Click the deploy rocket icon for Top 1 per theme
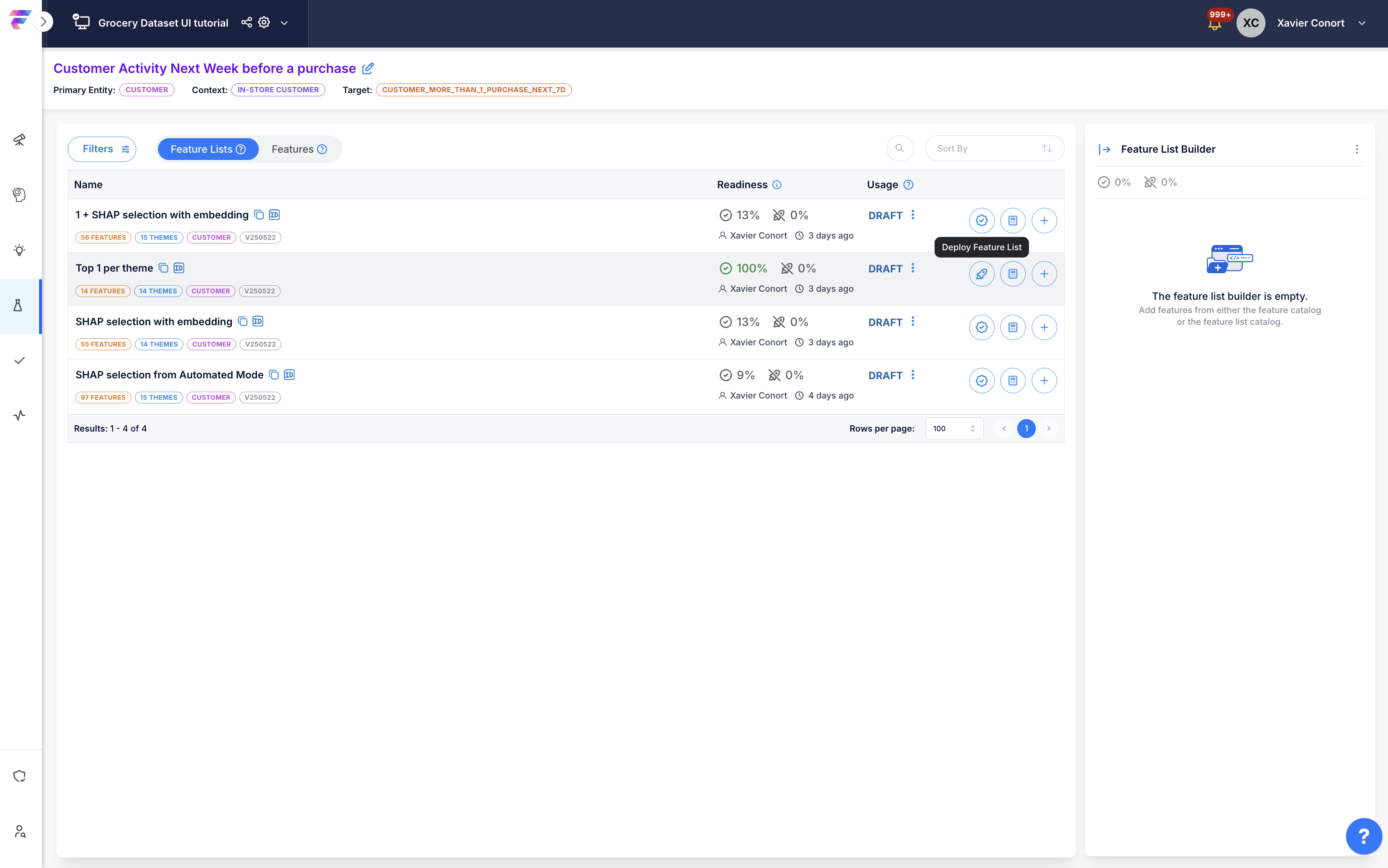The width and height of the screenshot is (1388, 868). 982,274
